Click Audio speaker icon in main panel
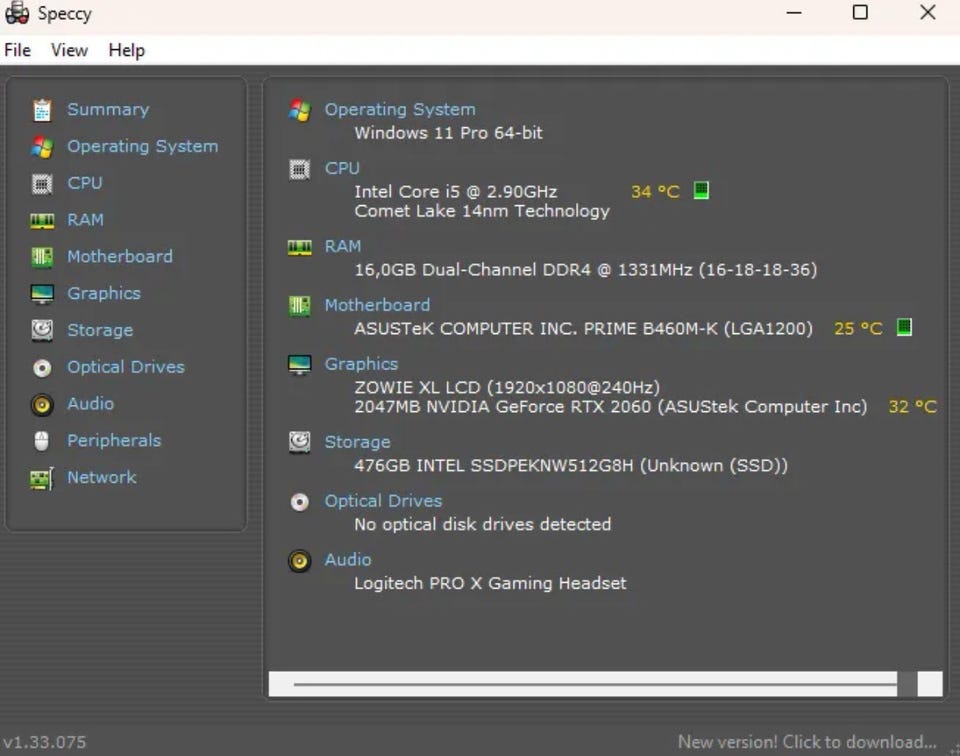The width and height of the screenshot is (960, 756). click(299, 561)
